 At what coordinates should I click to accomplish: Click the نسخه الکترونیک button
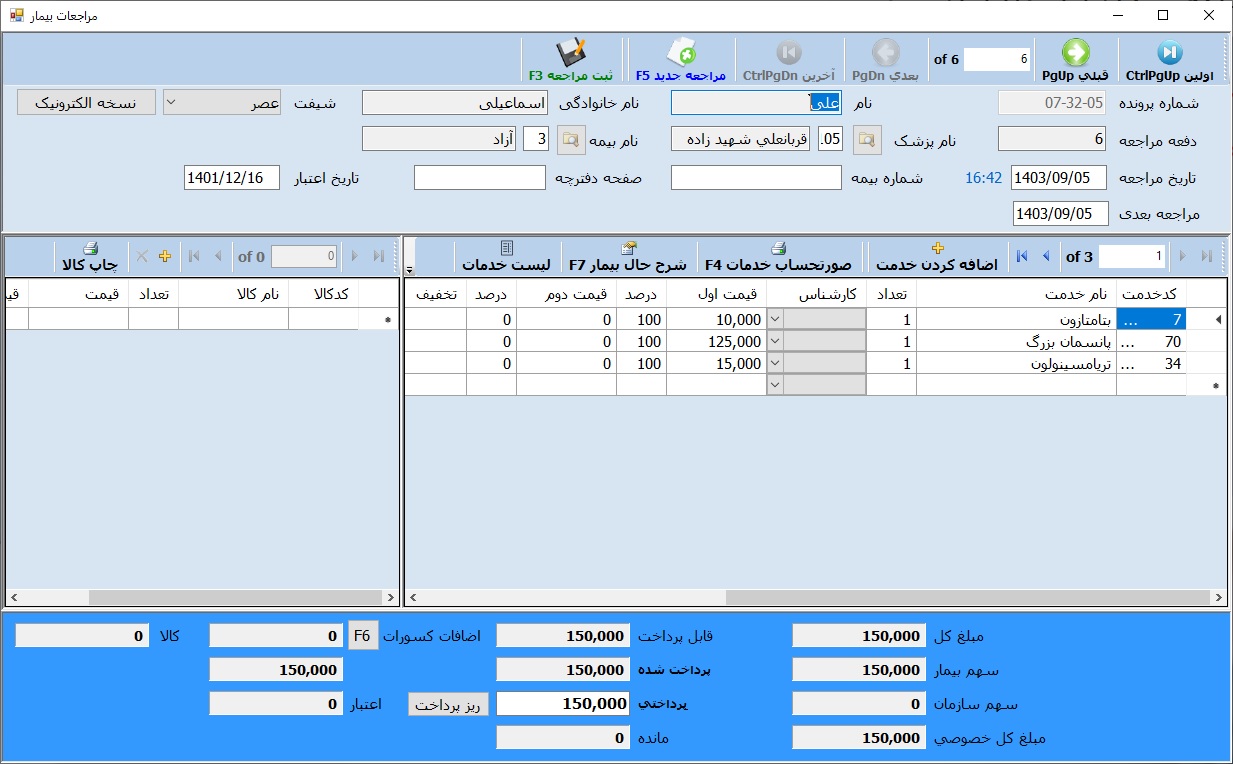click(86, 103)
